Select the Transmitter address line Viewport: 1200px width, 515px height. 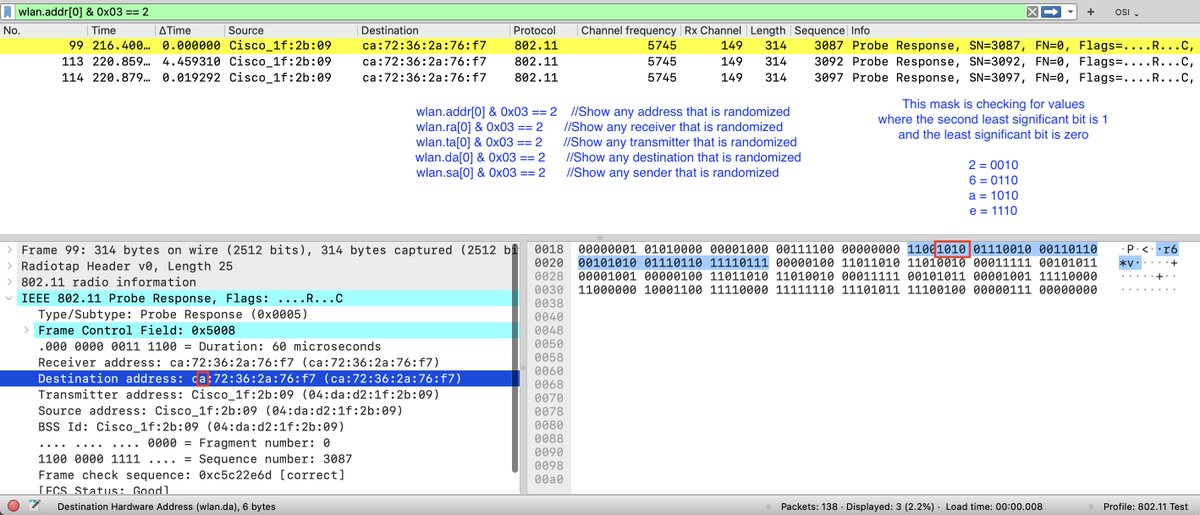click(x=260, y=394)
